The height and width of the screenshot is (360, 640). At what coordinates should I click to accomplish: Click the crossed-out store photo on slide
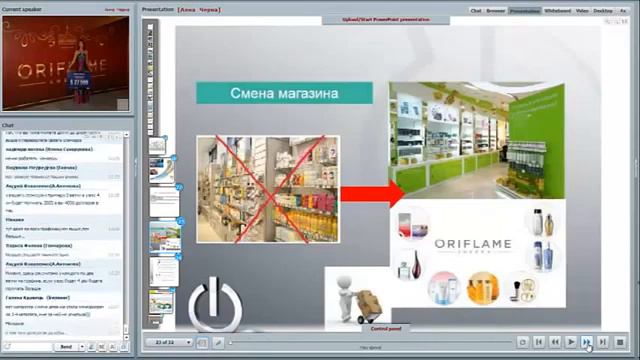(x=268, y=189)
